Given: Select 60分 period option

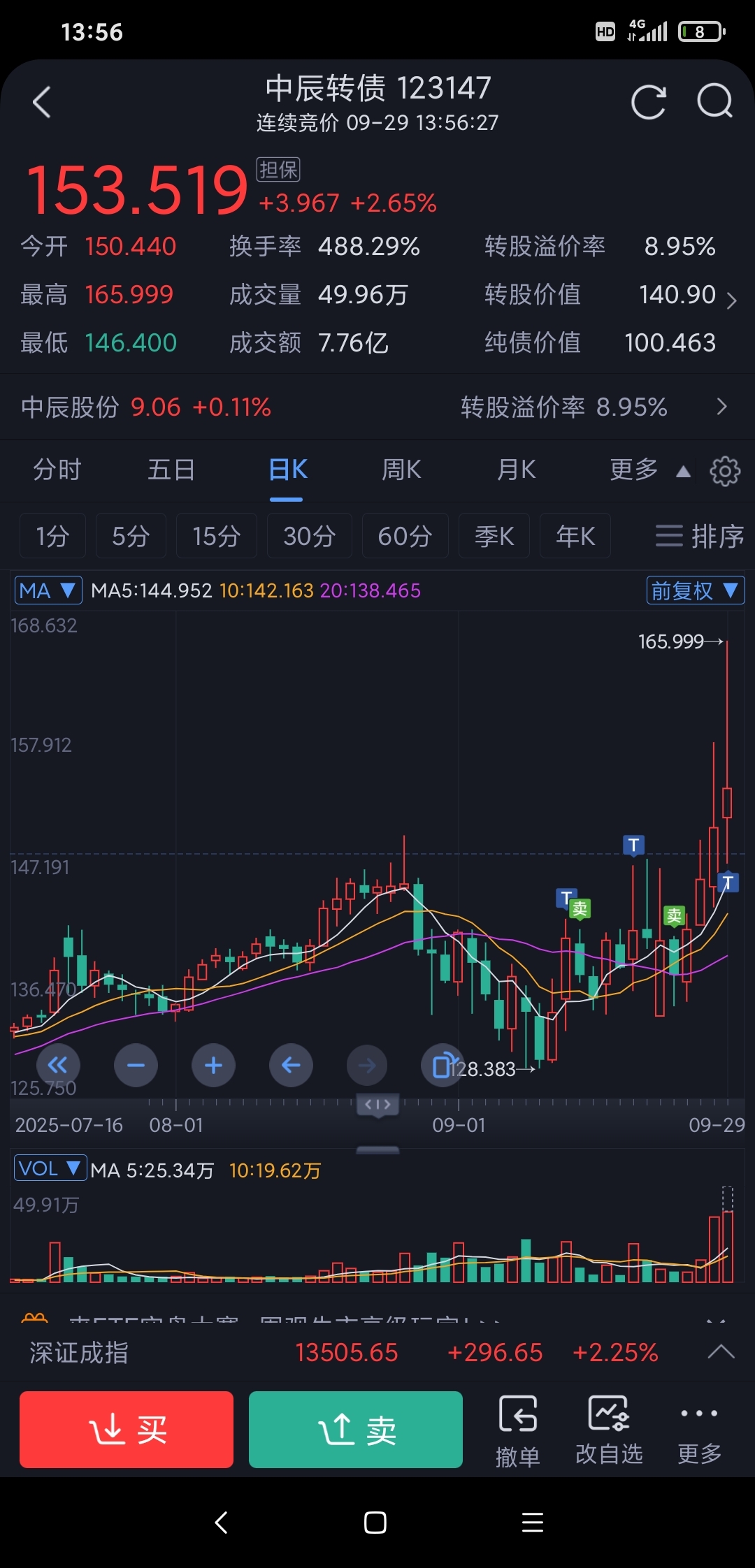Looking at the screenshot, I should click(405, 536).
